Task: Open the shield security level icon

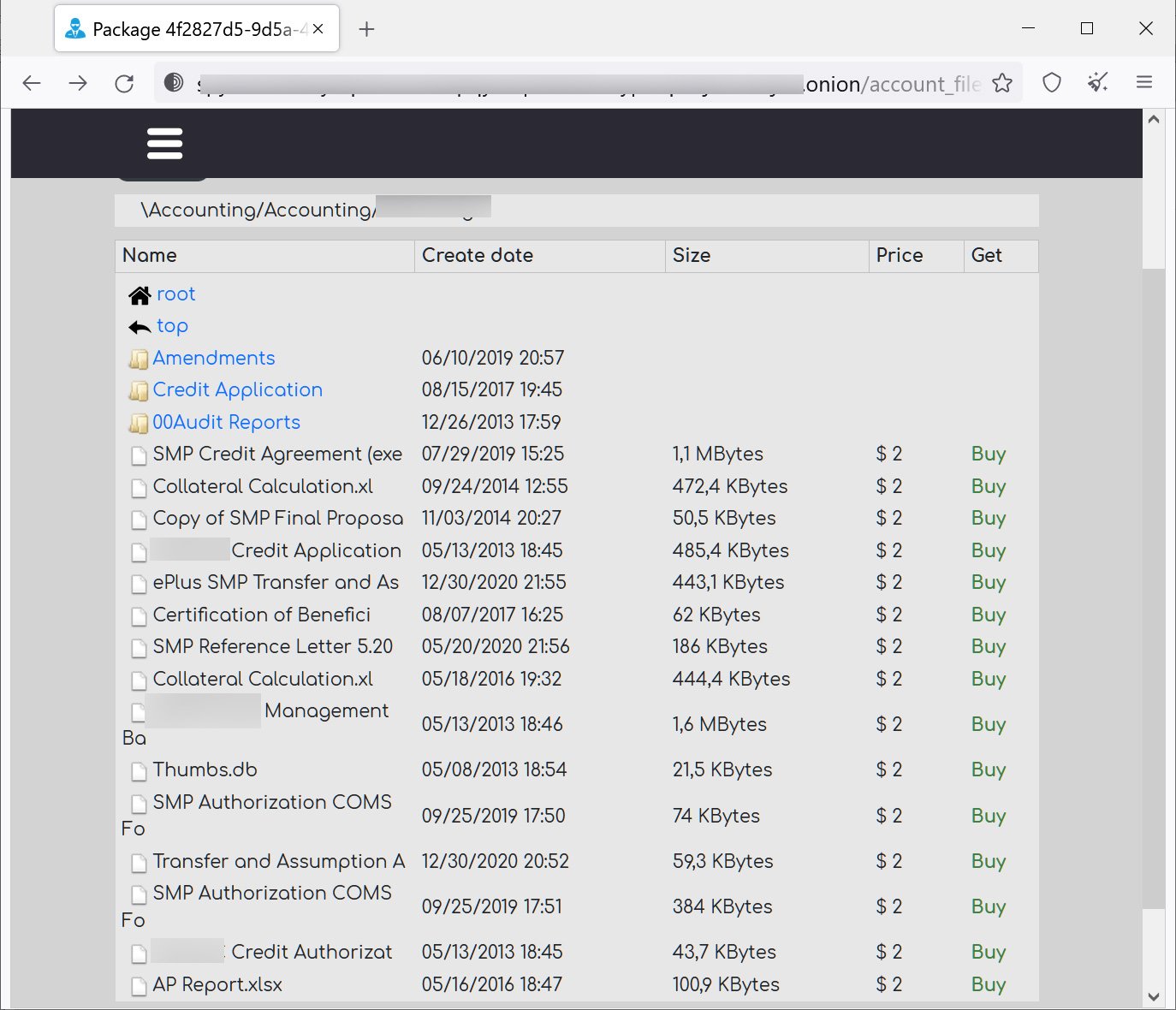Action: [1051, 83]
